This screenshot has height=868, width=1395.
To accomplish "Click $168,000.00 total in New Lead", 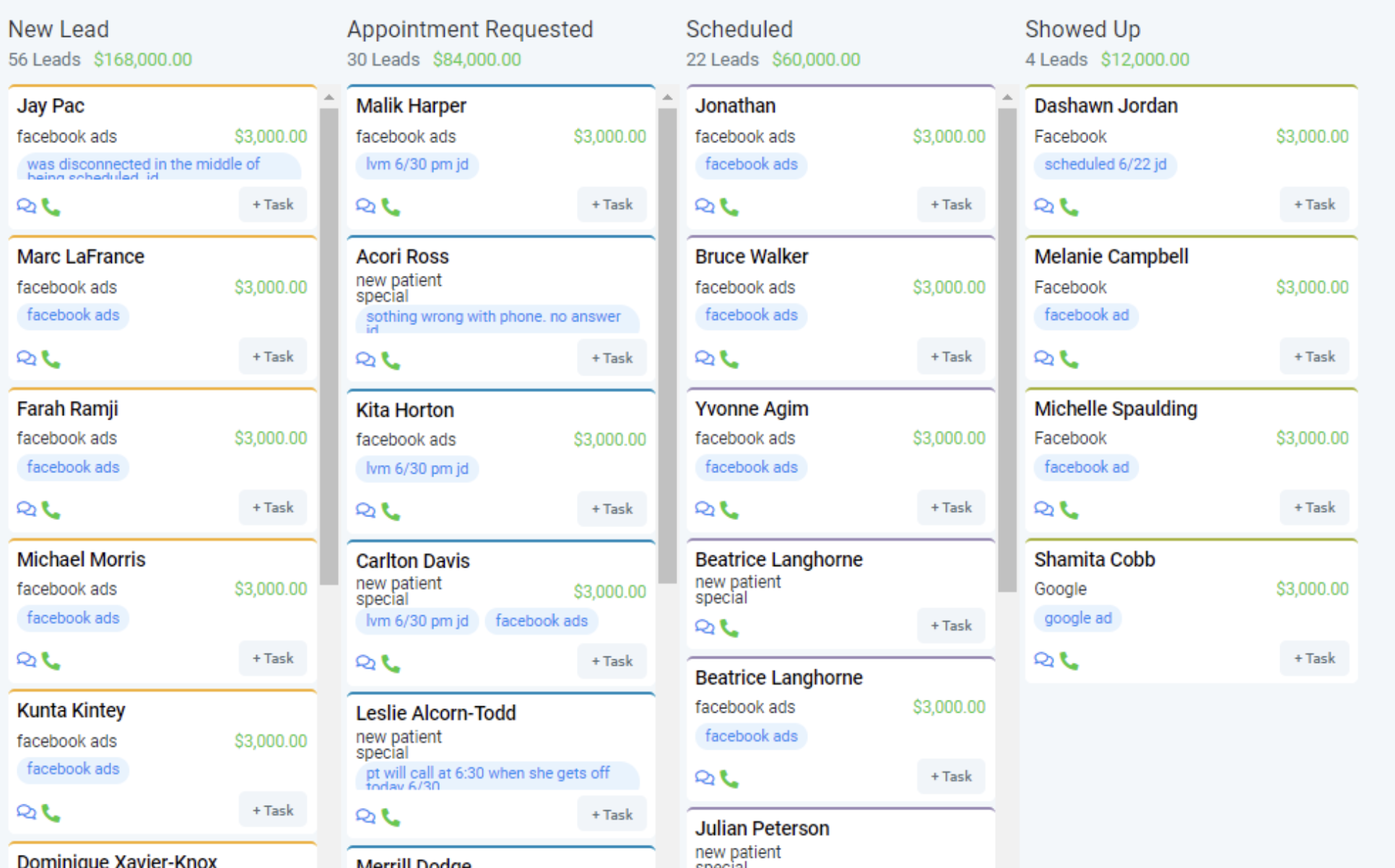I will click(143, 60).
